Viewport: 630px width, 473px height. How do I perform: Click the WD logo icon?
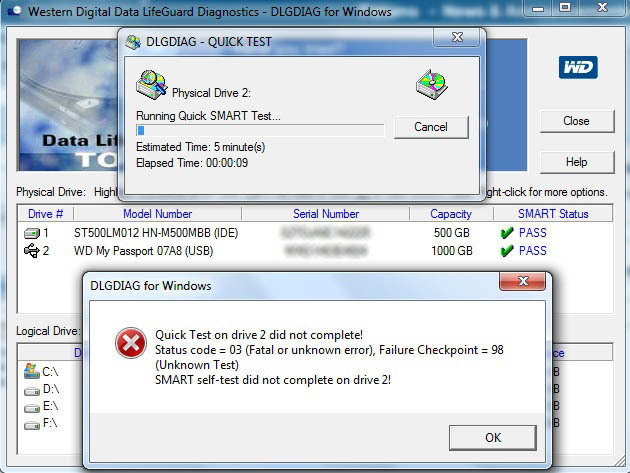click(578, 67)
